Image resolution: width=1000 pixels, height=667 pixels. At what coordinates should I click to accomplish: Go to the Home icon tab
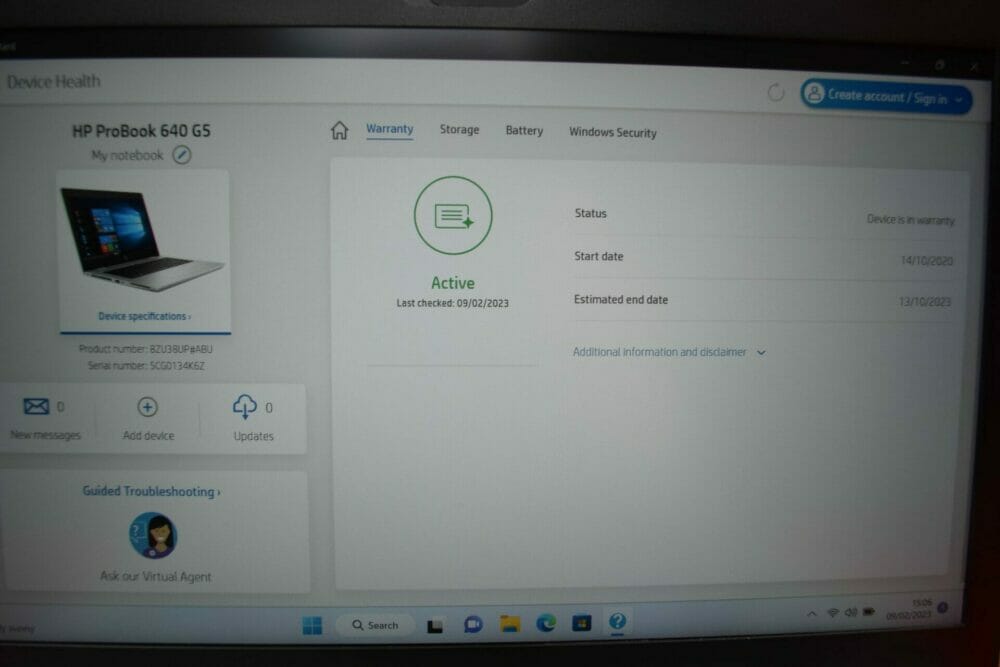[x=339, y=130]
